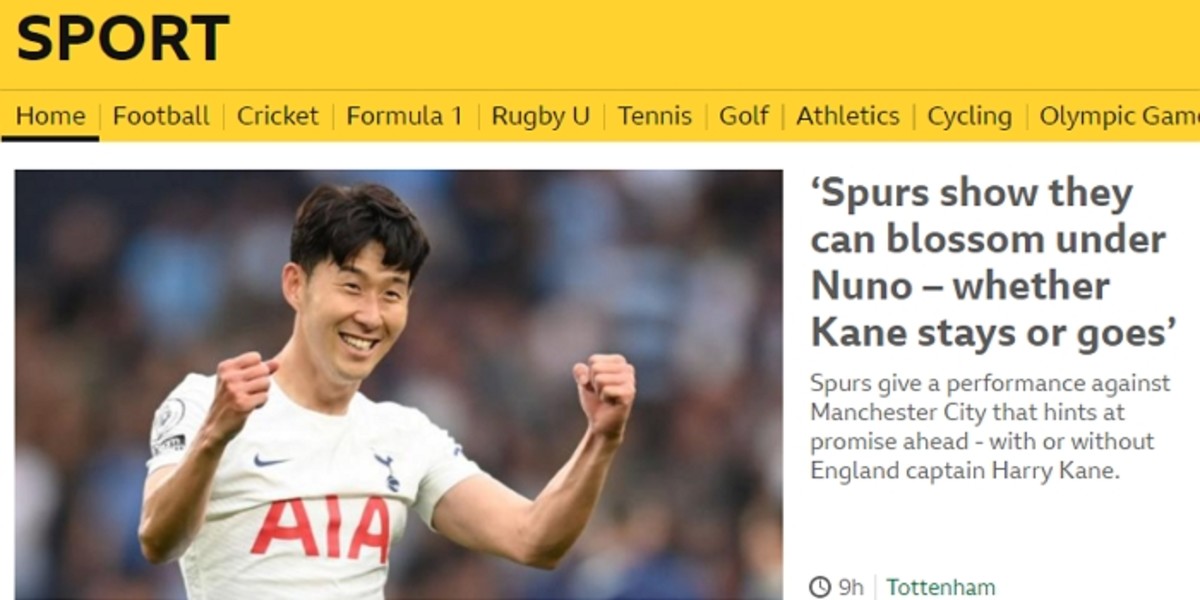Viewport: 1200px width, 600px height.
Task: Click the SPORT header logo
Action: pyautogui.click(x=123, y=40)
